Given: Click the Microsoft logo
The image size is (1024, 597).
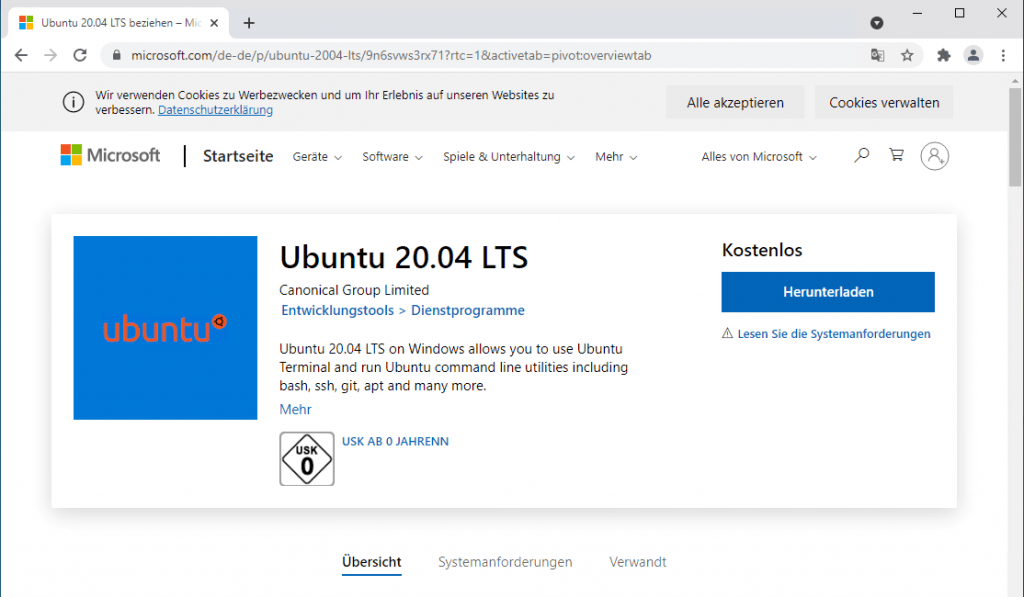Looking at the screenshot, I should [110, 155].
